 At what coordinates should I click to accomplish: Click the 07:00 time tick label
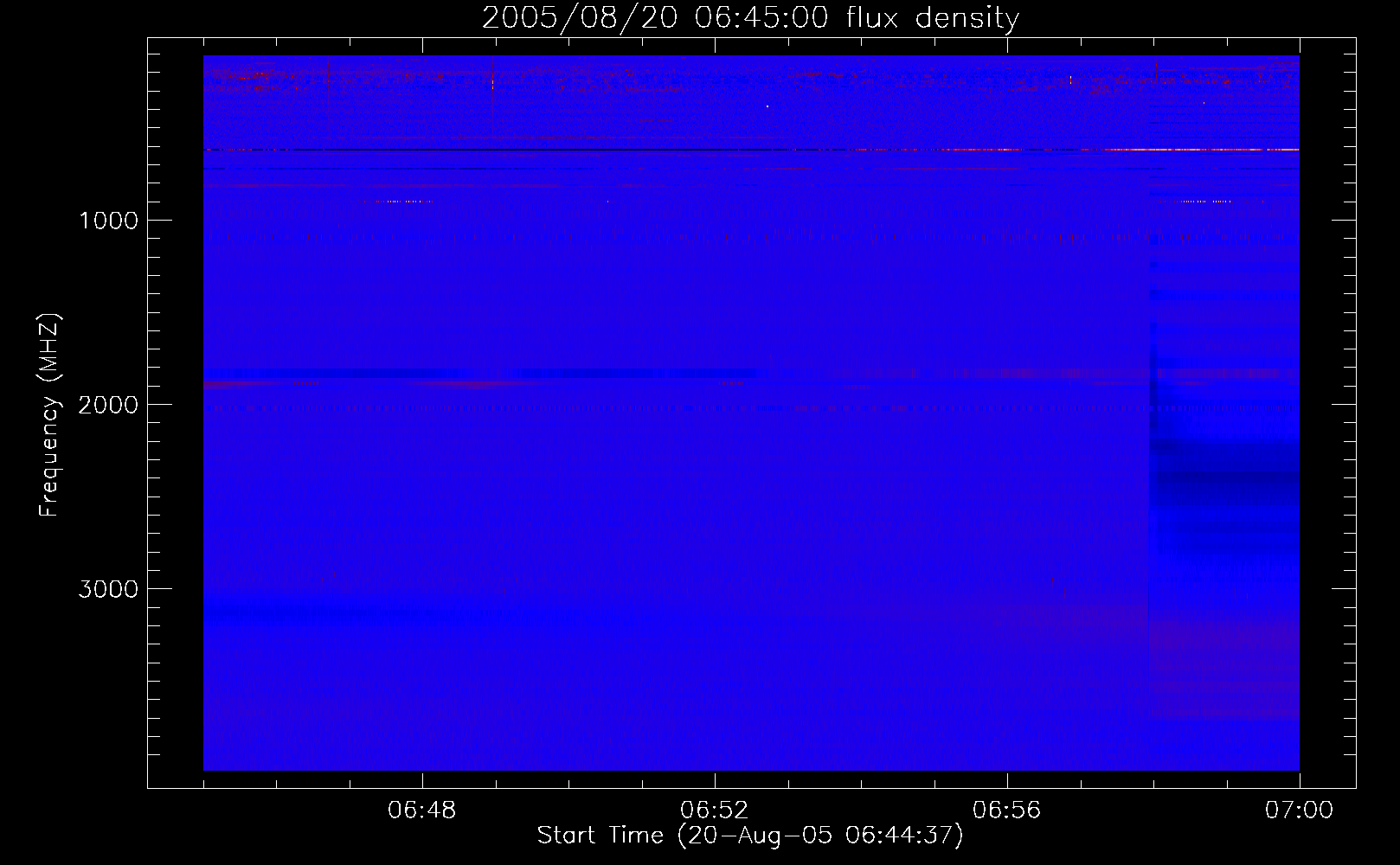(1300, 811)
